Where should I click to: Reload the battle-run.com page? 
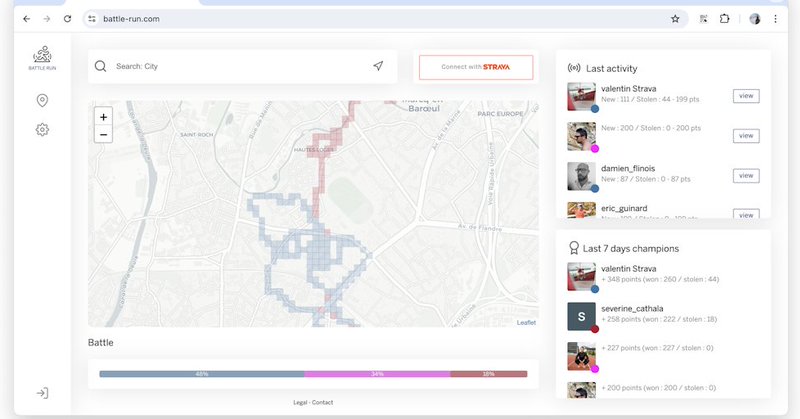(x=67, y=19)
